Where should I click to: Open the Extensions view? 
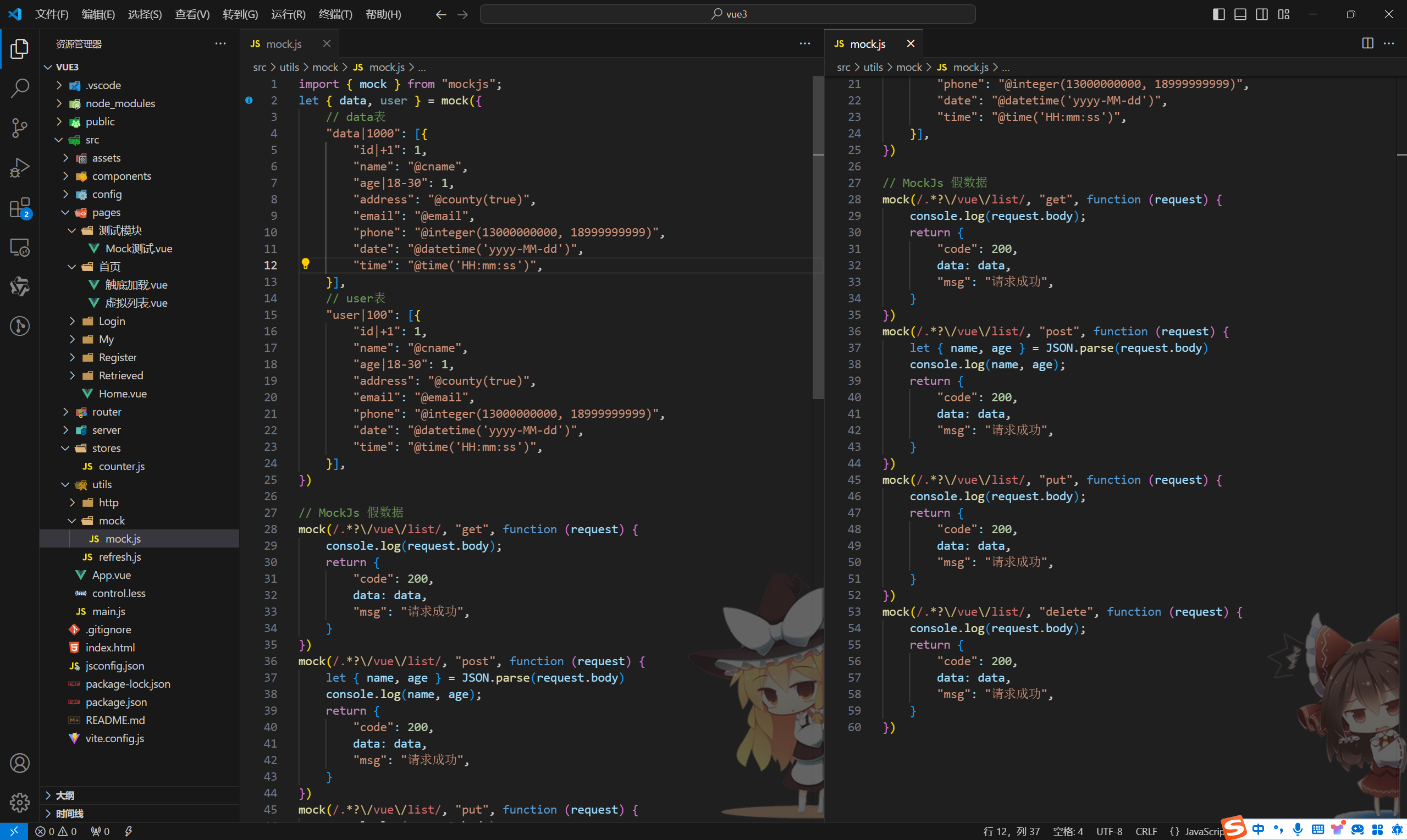click(x=20, y=208)
